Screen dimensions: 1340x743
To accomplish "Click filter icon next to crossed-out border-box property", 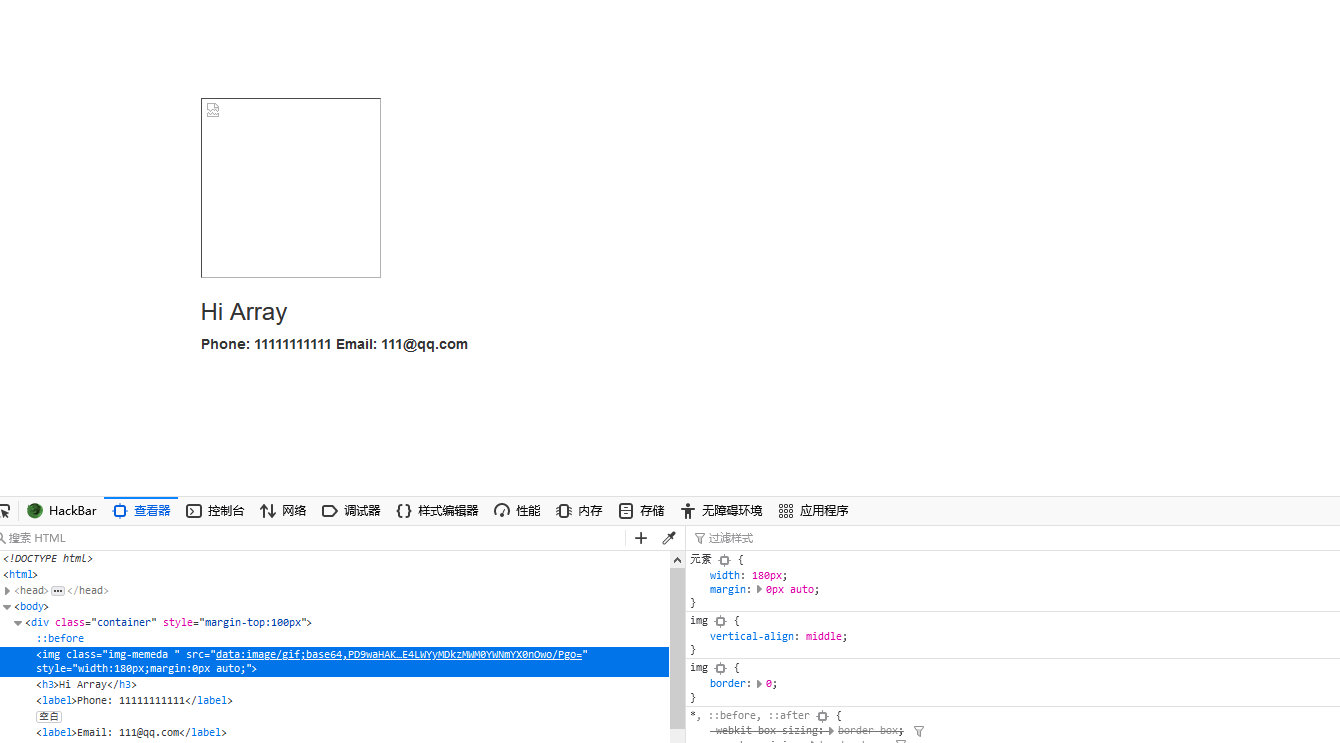I will (918, 730).
